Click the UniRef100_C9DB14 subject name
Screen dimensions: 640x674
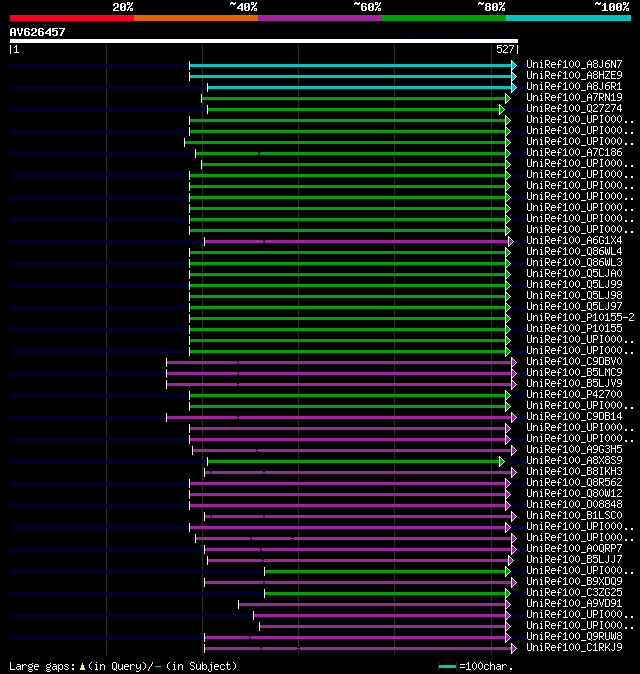coord(574,417)
